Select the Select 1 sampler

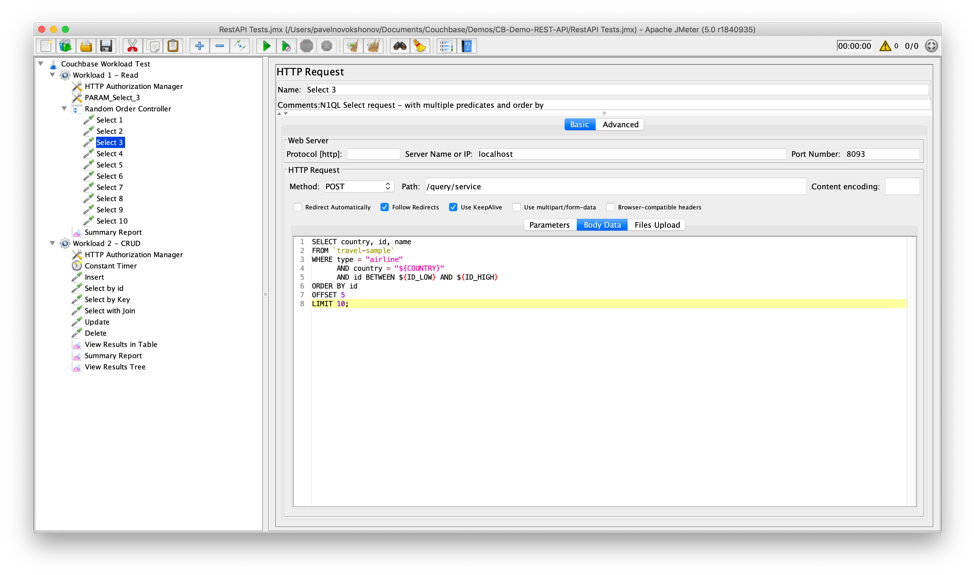point(109,120)
